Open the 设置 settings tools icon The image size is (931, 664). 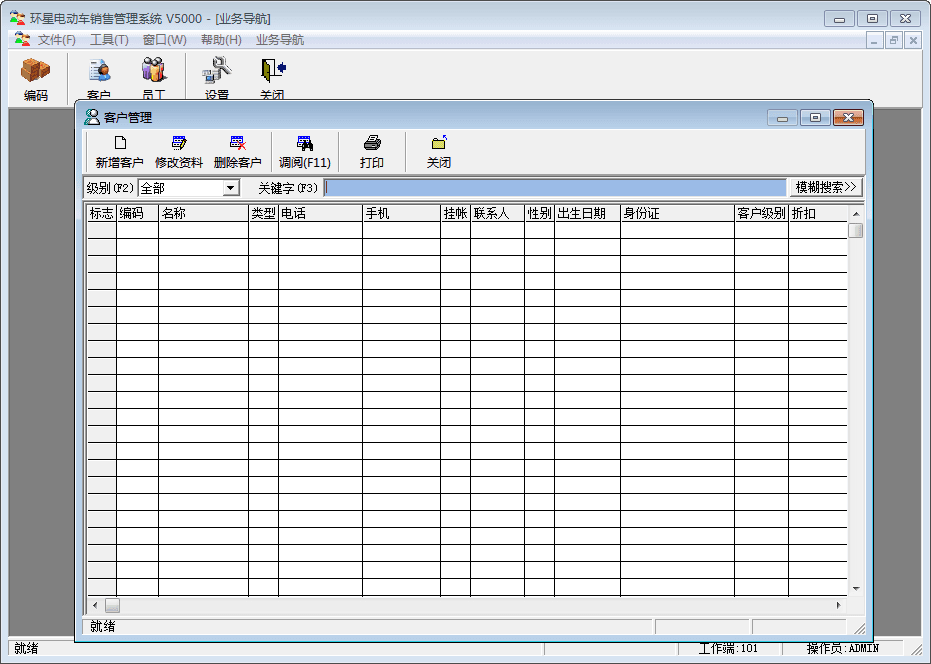(x=217, y=72)
